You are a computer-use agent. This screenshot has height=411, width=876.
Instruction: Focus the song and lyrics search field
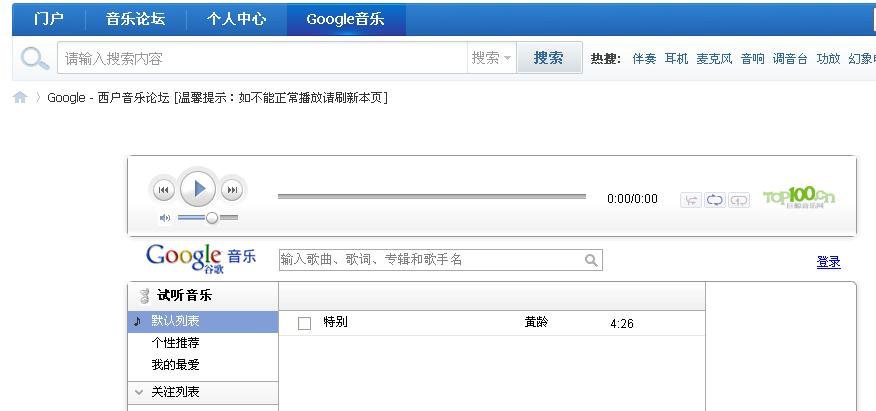441,260
